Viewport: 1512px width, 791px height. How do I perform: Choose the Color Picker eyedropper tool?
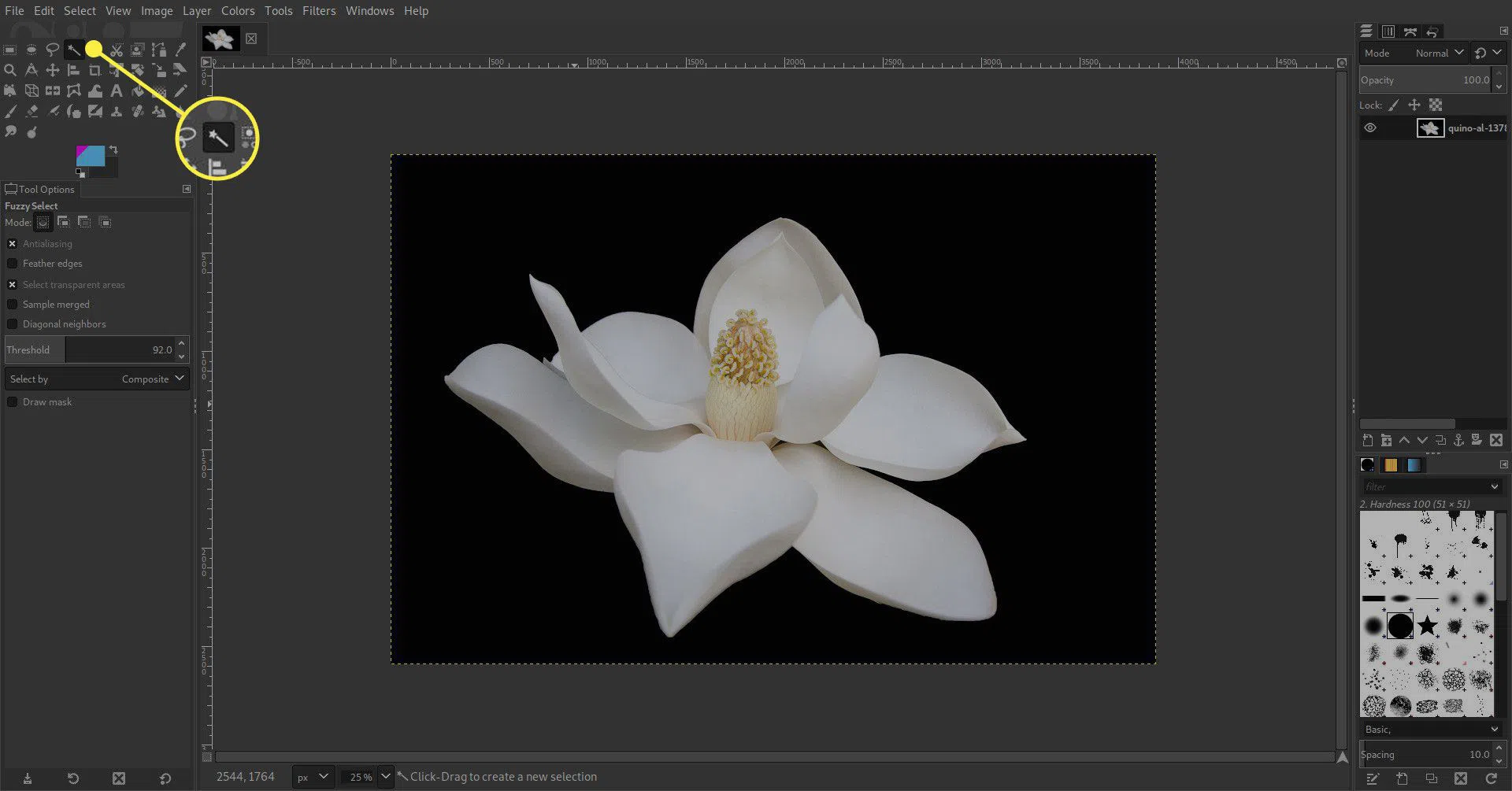tap(180, 50)
